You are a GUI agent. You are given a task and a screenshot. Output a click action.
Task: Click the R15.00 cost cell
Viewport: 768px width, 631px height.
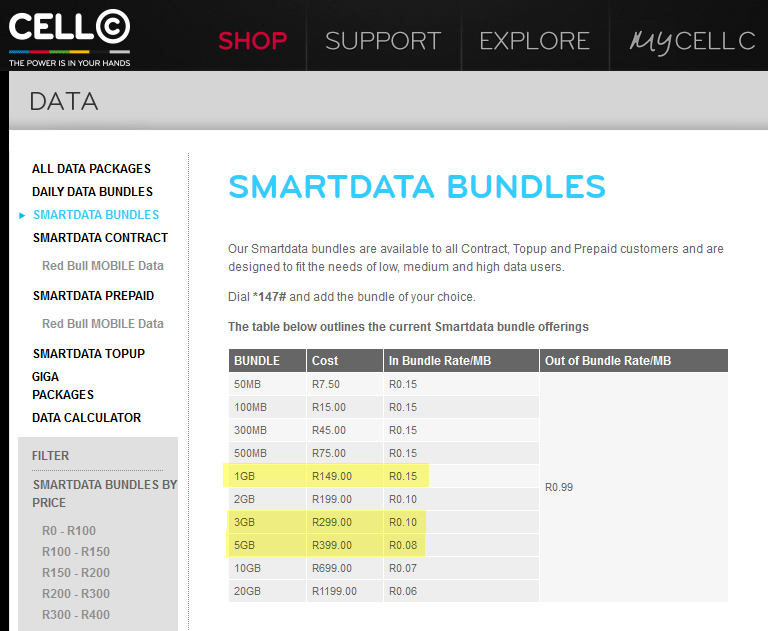point(345,407)
